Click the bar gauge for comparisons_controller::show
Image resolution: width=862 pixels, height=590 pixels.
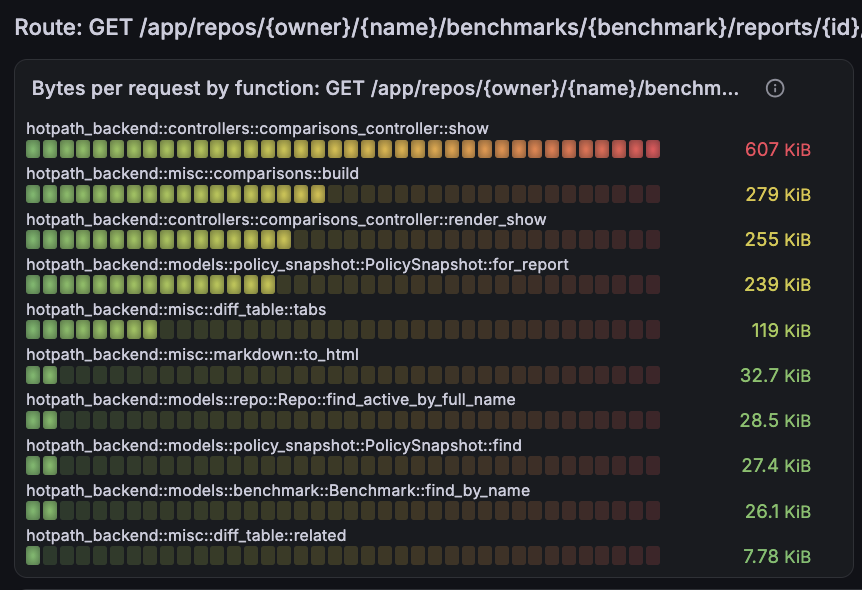(x=343, y=149)
